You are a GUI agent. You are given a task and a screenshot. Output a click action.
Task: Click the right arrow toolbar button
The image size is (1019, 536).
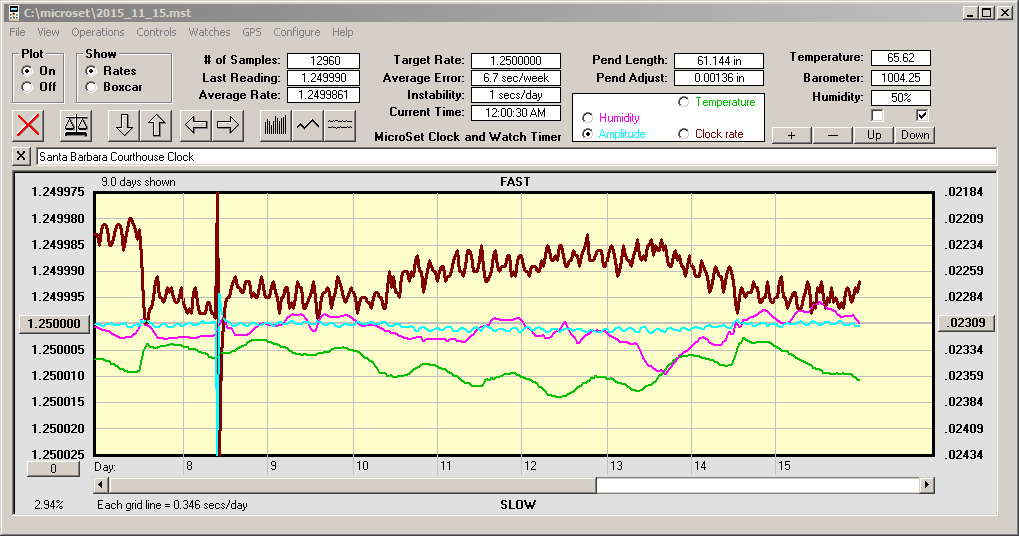[x=227, y=125]
